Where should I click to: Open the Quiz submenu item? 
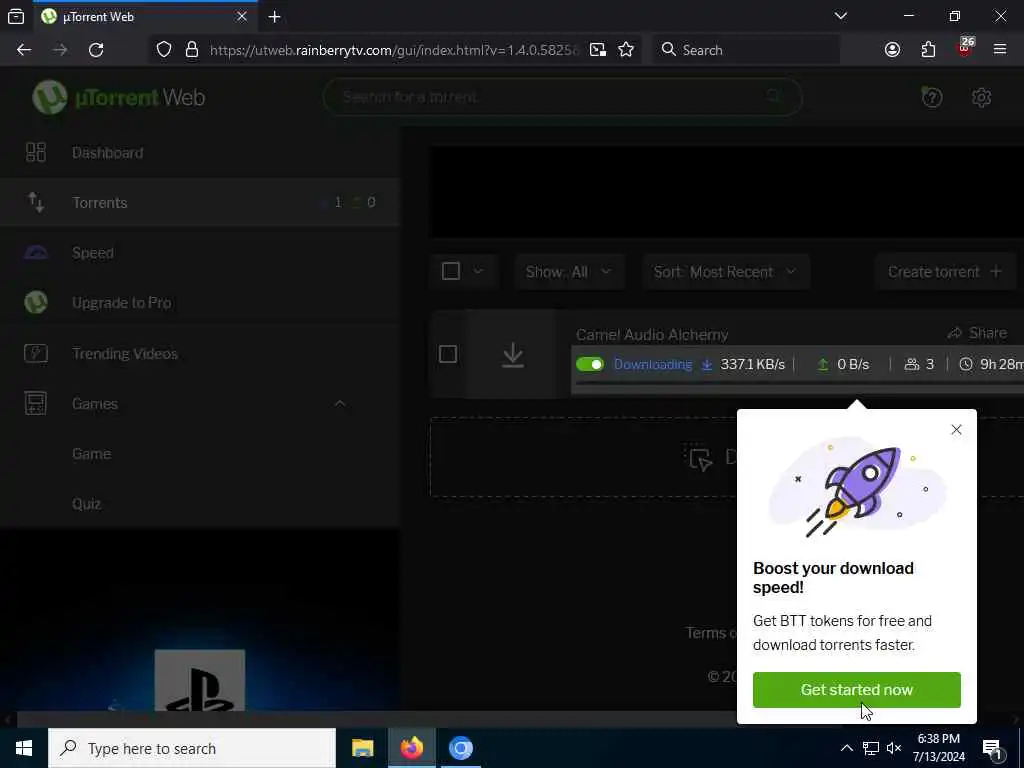click(86, 504)
